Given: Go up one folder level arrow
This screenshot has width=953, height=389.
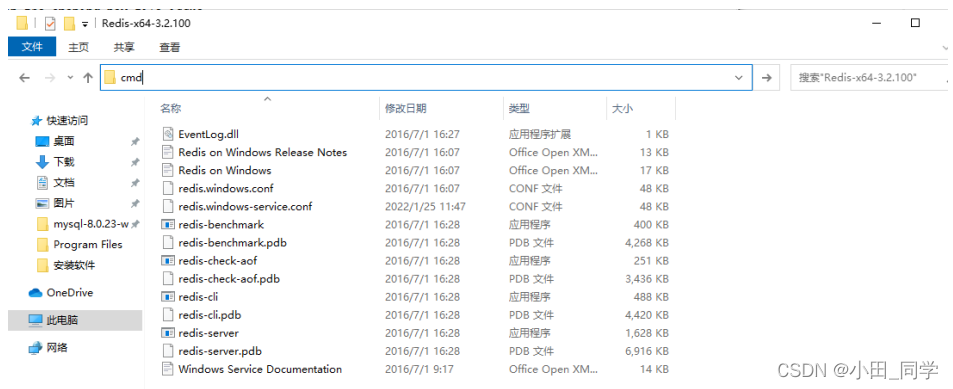Looking at the screenshot, I should point(88,78).
